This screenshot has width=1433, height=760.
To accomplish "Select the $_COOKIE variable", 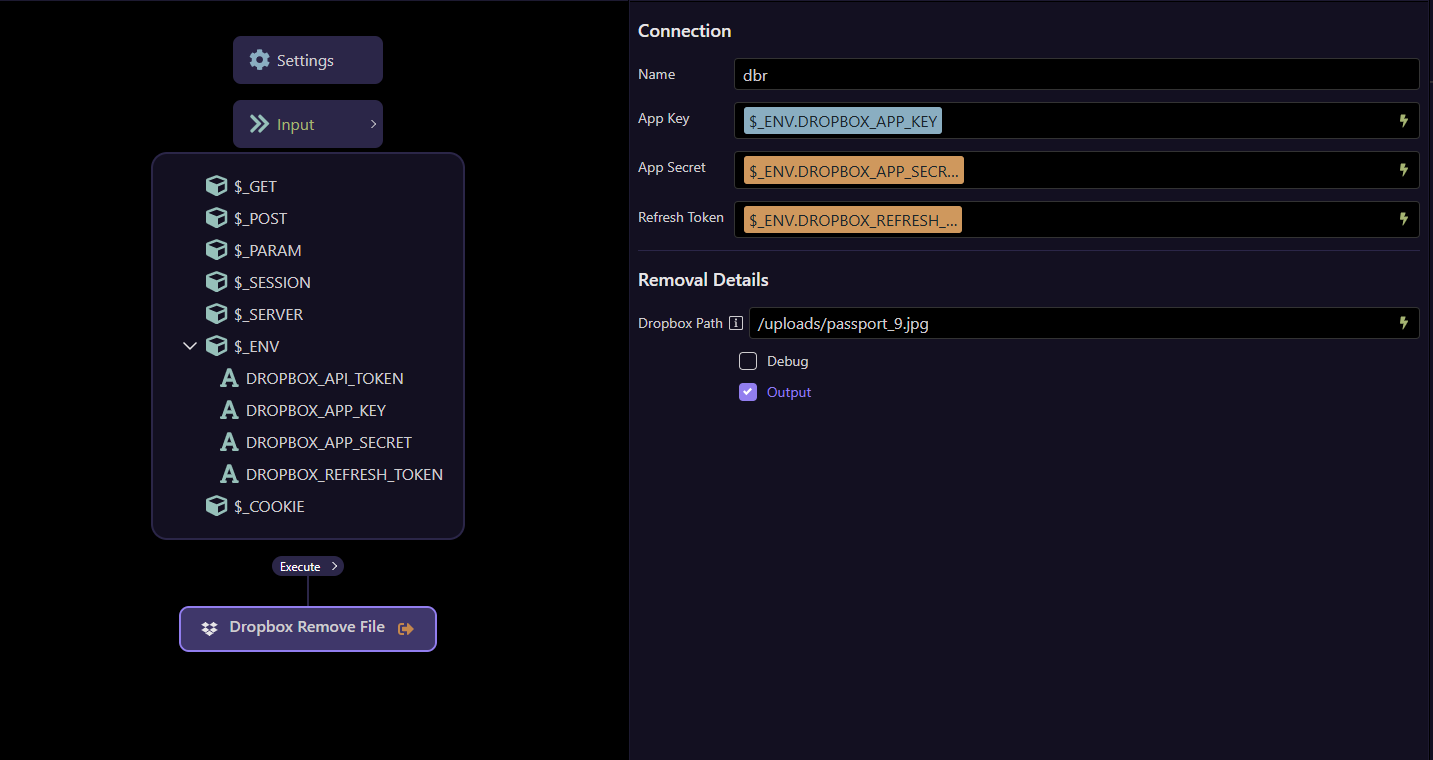I will pos(269,506).
